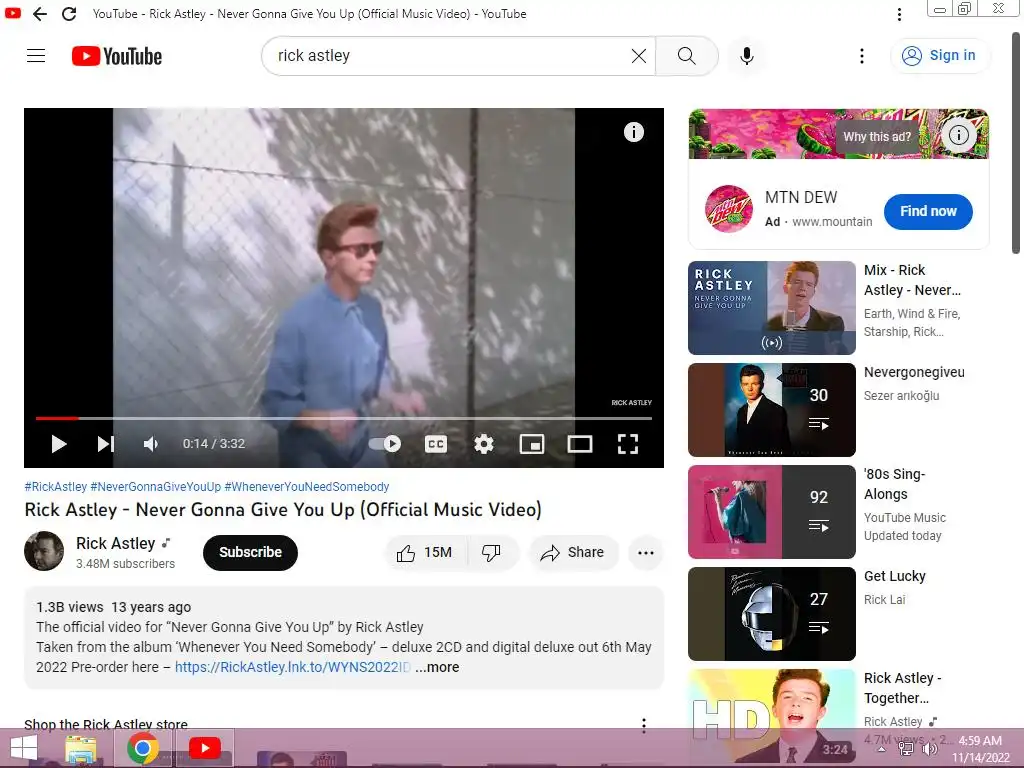Like the video with thumbs up
Image resolution: width=1024 pixels, height=768 pixels.
pyautogui.click(x=426, y=552)
